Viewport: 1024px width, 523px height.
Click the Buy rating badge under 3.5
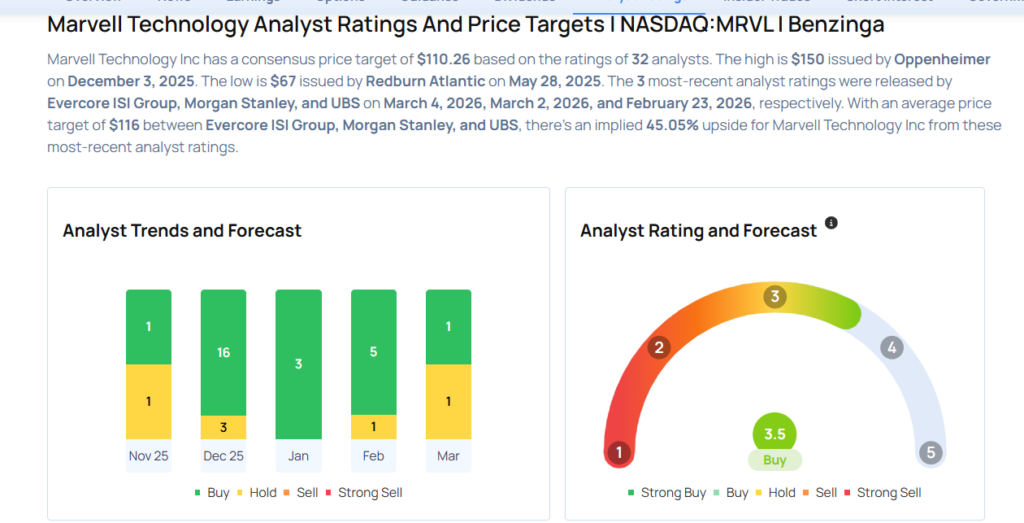click(x=775, y=461)
